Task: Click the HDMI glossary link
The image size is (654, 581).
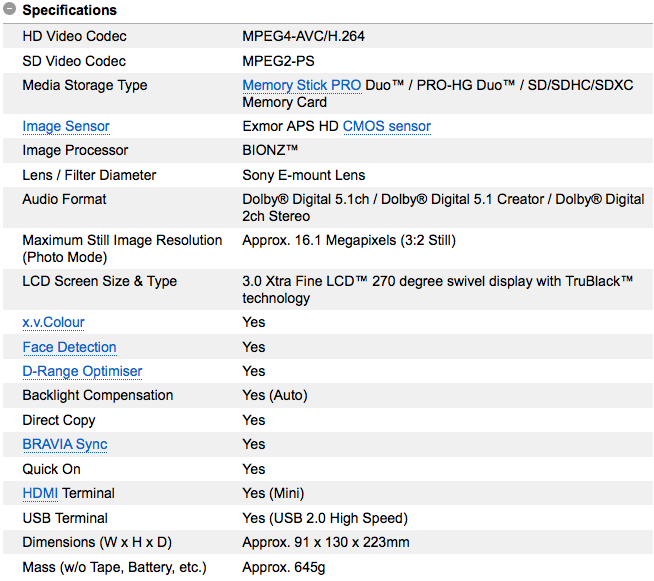Action: (x=40, y=493)
